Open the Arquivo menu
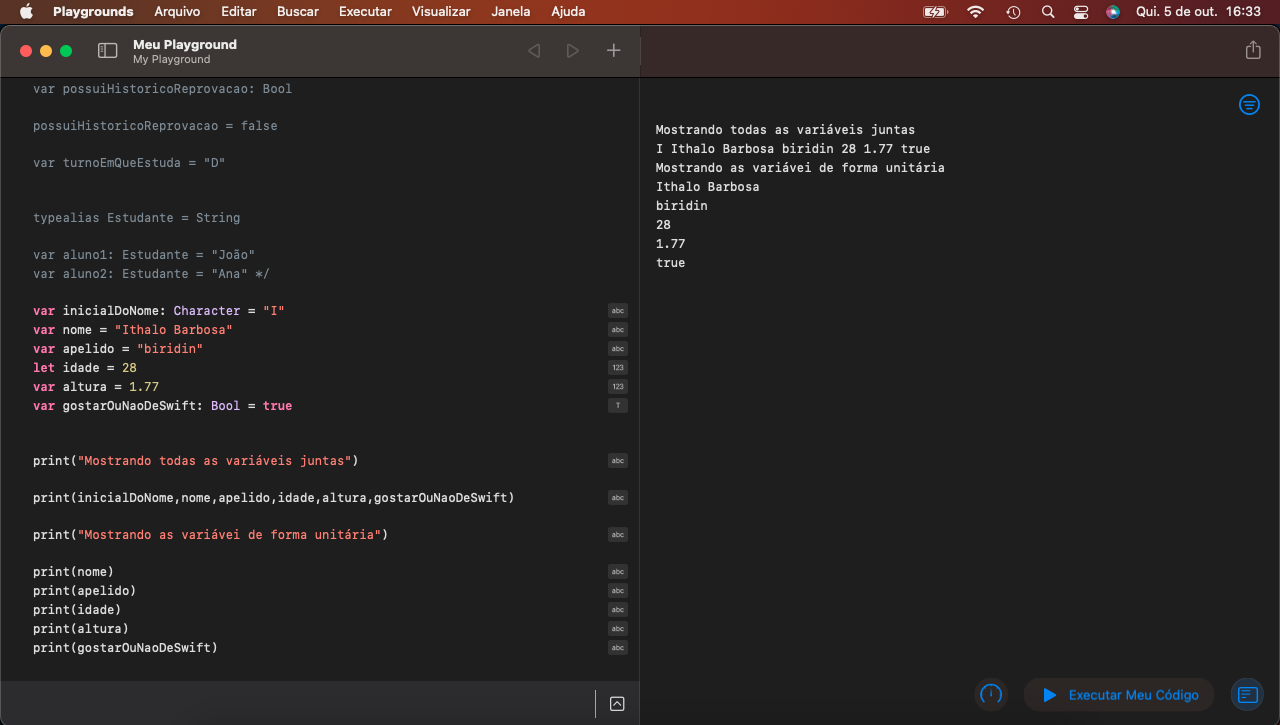1280x725 pixels. coord(177,12)
